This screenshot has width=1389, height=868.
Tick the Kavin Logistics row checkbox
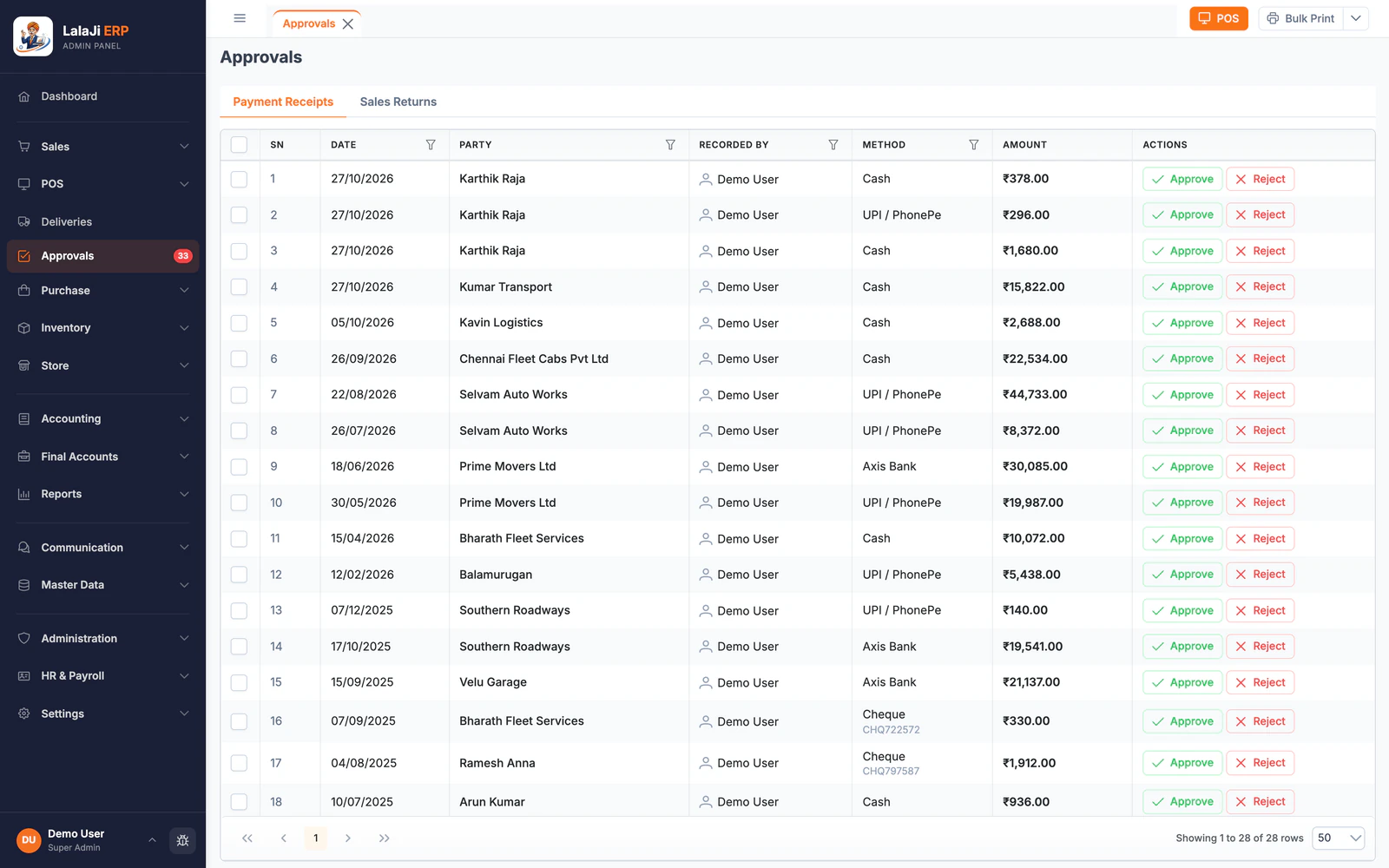tap(240, 323)
